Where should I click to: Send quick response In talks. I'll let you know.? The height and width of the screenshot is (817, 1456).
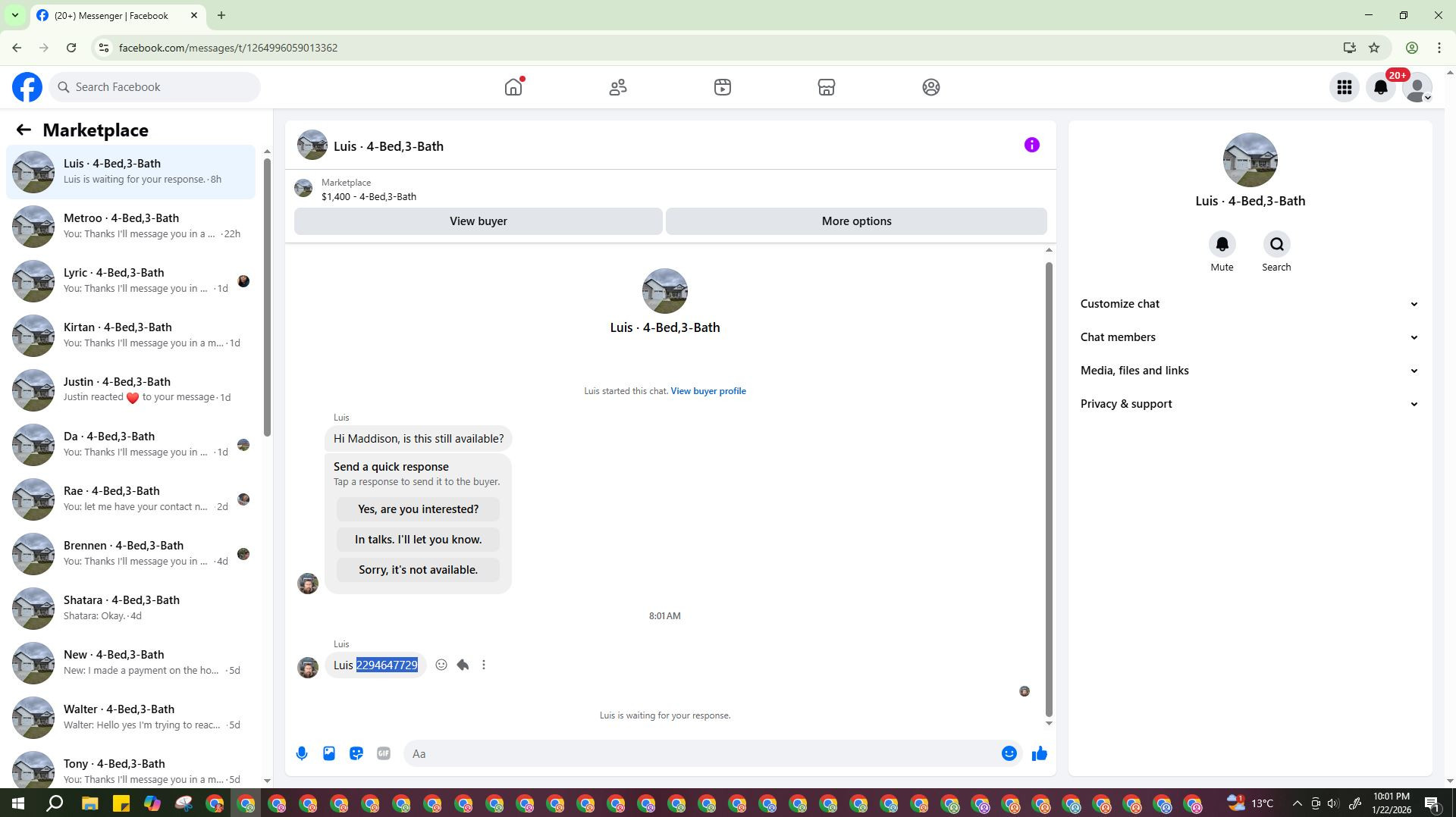(418, 540)
